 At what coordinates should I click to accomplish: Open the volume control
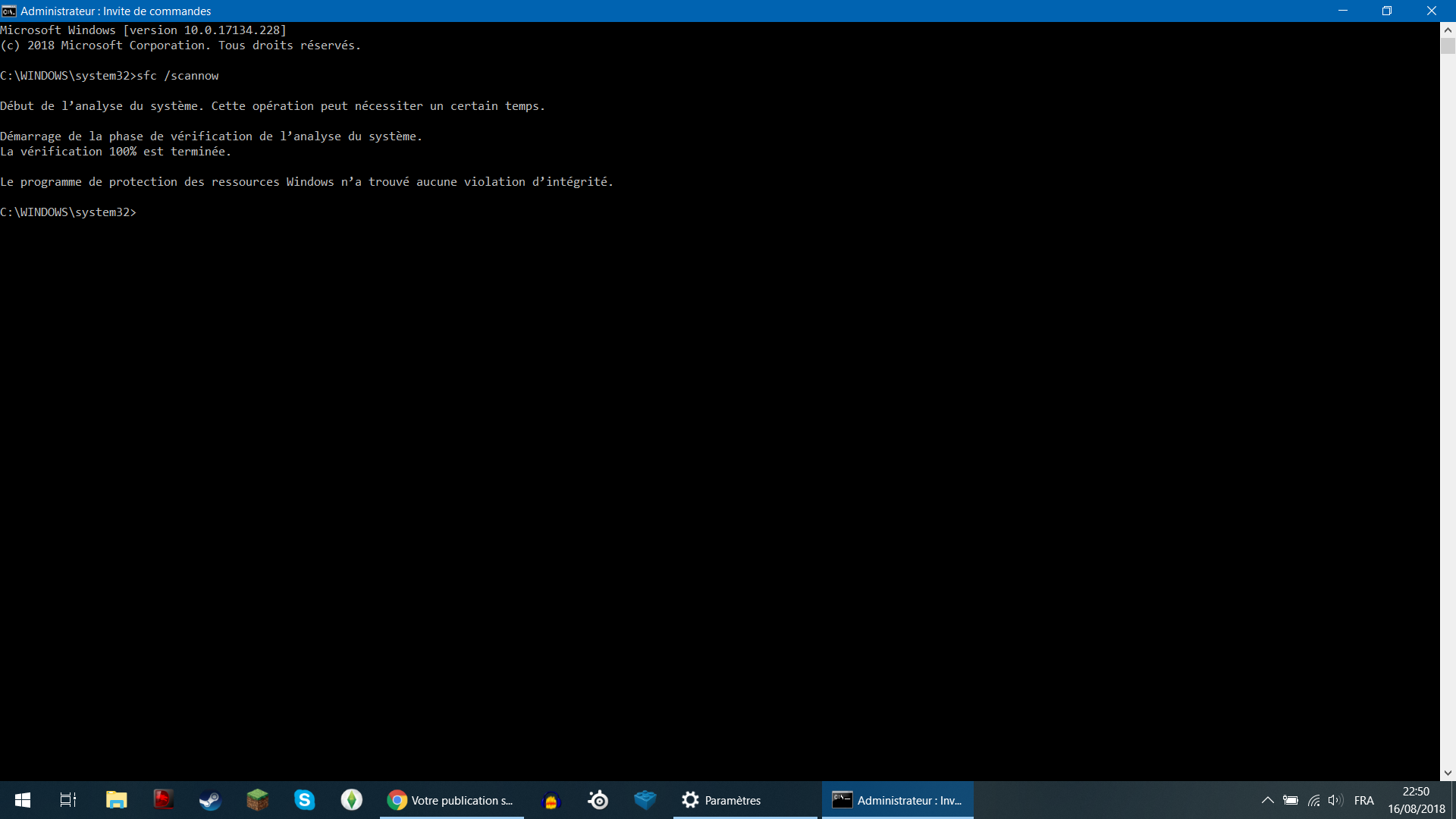pos(1335,800)
